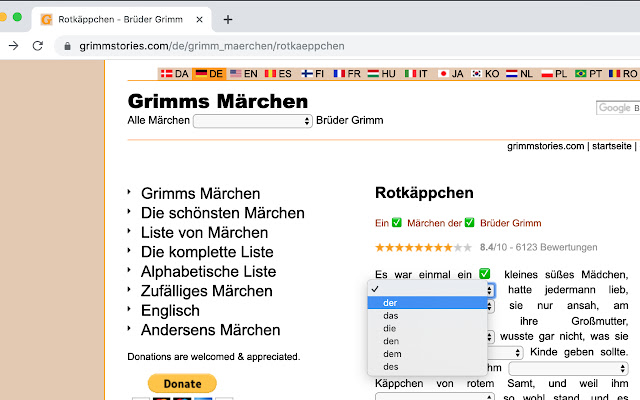Open Liste von Märchen link
Screen dimensions: 640x400
click(x=204, y=233)
